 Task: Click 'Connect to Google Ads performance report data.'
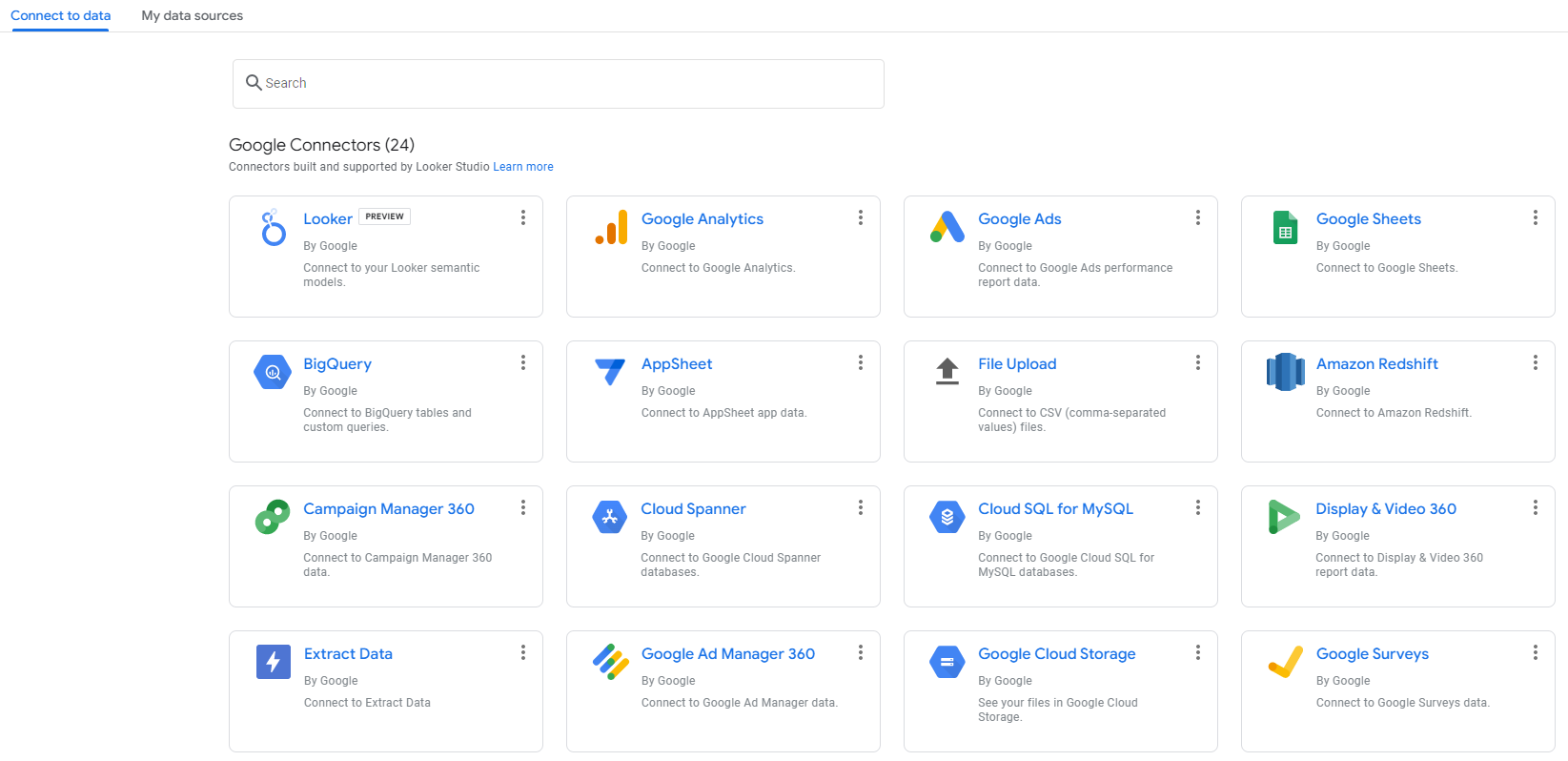[1075, 276]
